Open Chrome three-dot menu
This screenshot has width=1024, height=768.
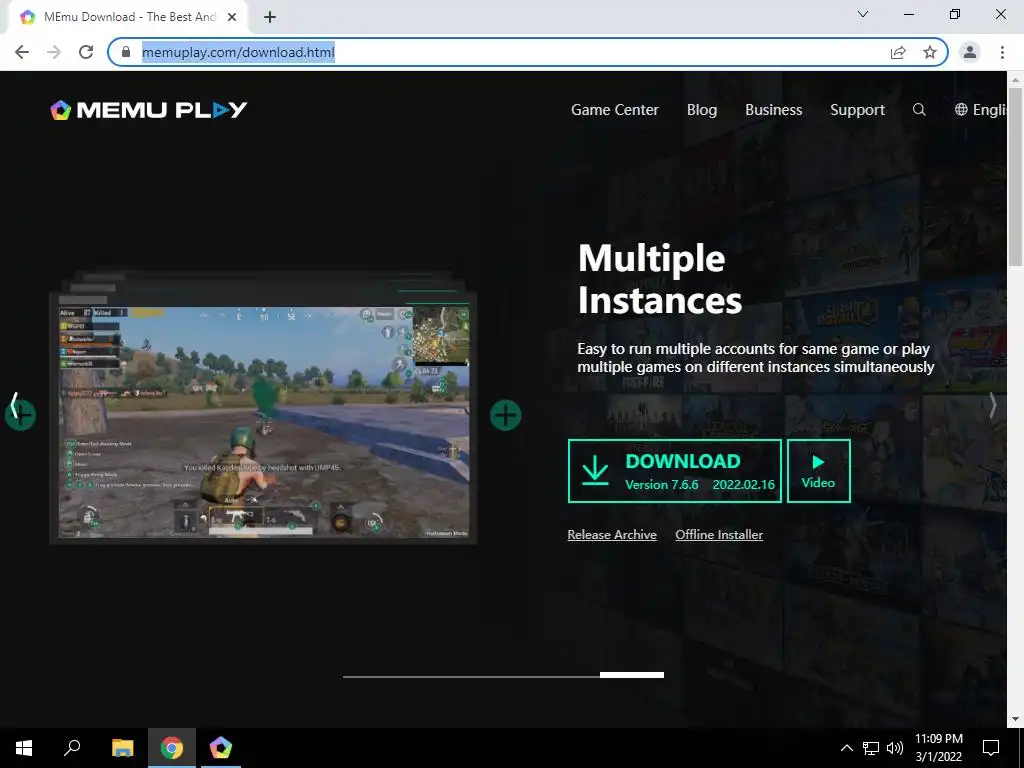(1002, 52)
